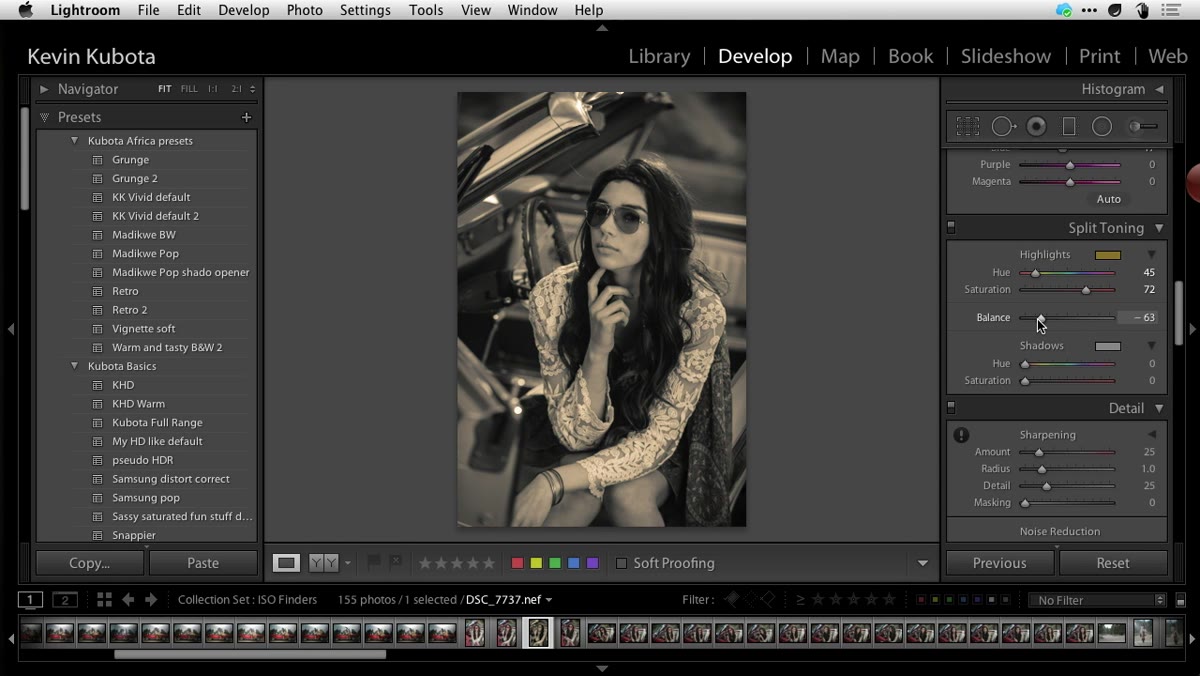Switch to Loupe view in toolbar

click(x=287, y=563)
